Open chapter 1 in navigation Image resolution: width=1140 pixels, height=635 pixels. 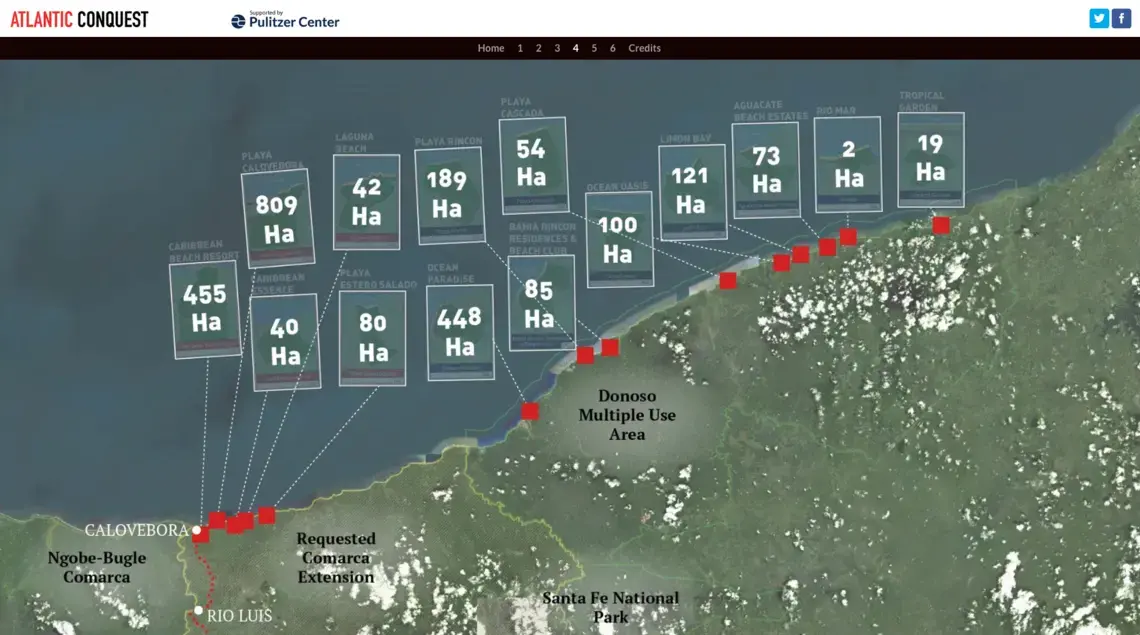[x=520, y=48]
